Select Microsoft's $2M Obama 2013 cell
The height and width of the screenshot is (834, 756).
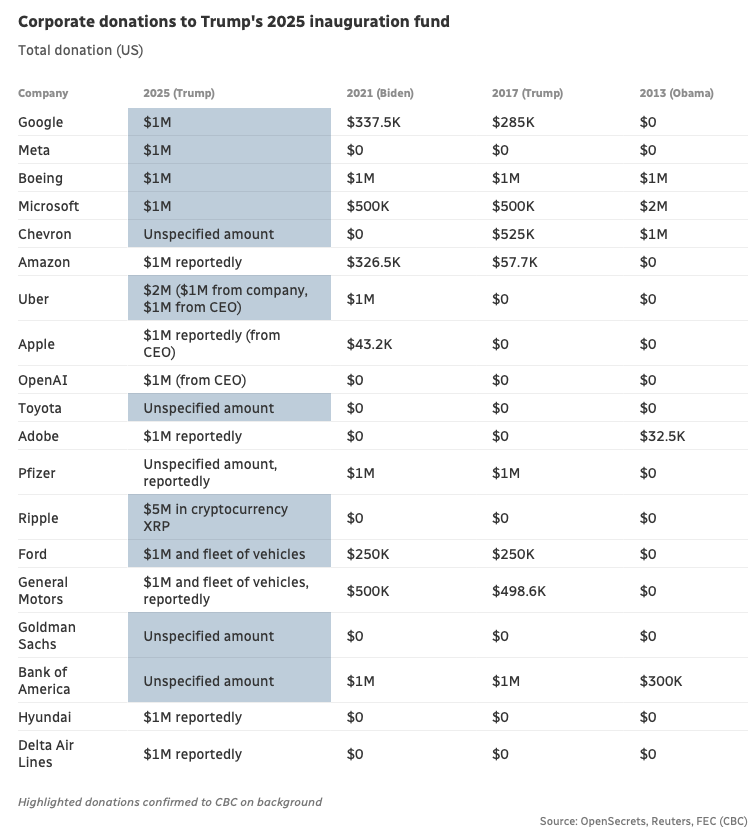coord(653,206)
